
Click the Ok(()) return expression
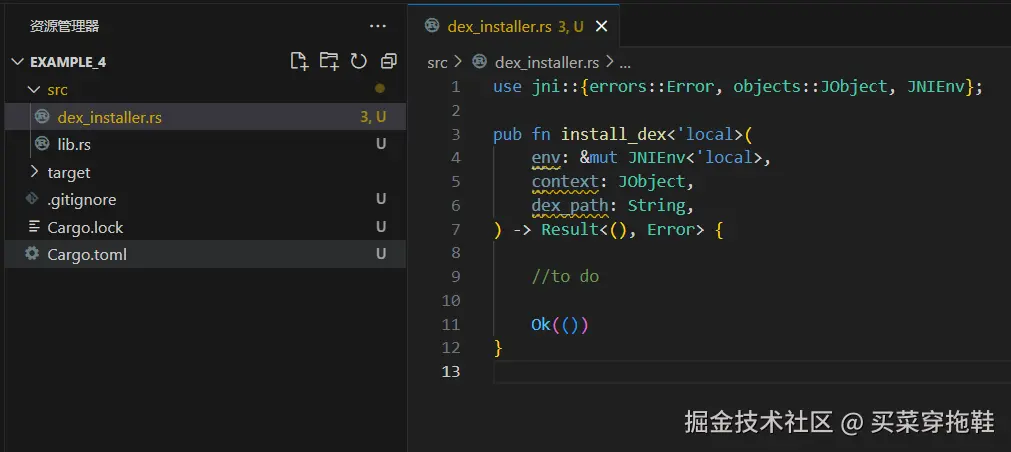point(560,324)
